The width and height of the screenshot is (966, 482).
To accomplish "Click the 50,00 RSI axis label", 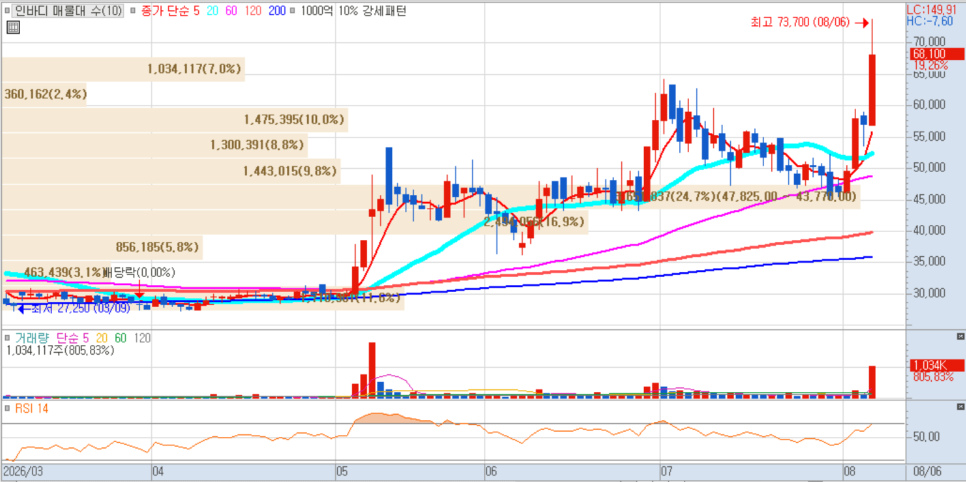I will point(927,436).
